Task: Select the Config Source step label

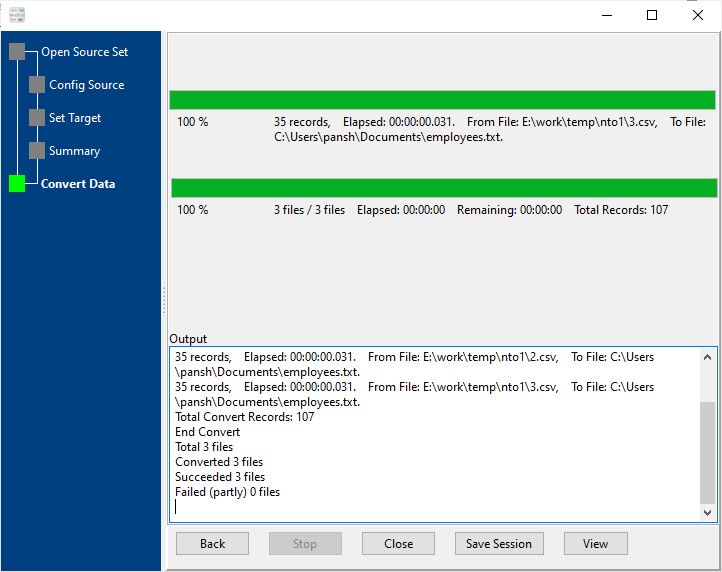Action: tap(86, 85)
